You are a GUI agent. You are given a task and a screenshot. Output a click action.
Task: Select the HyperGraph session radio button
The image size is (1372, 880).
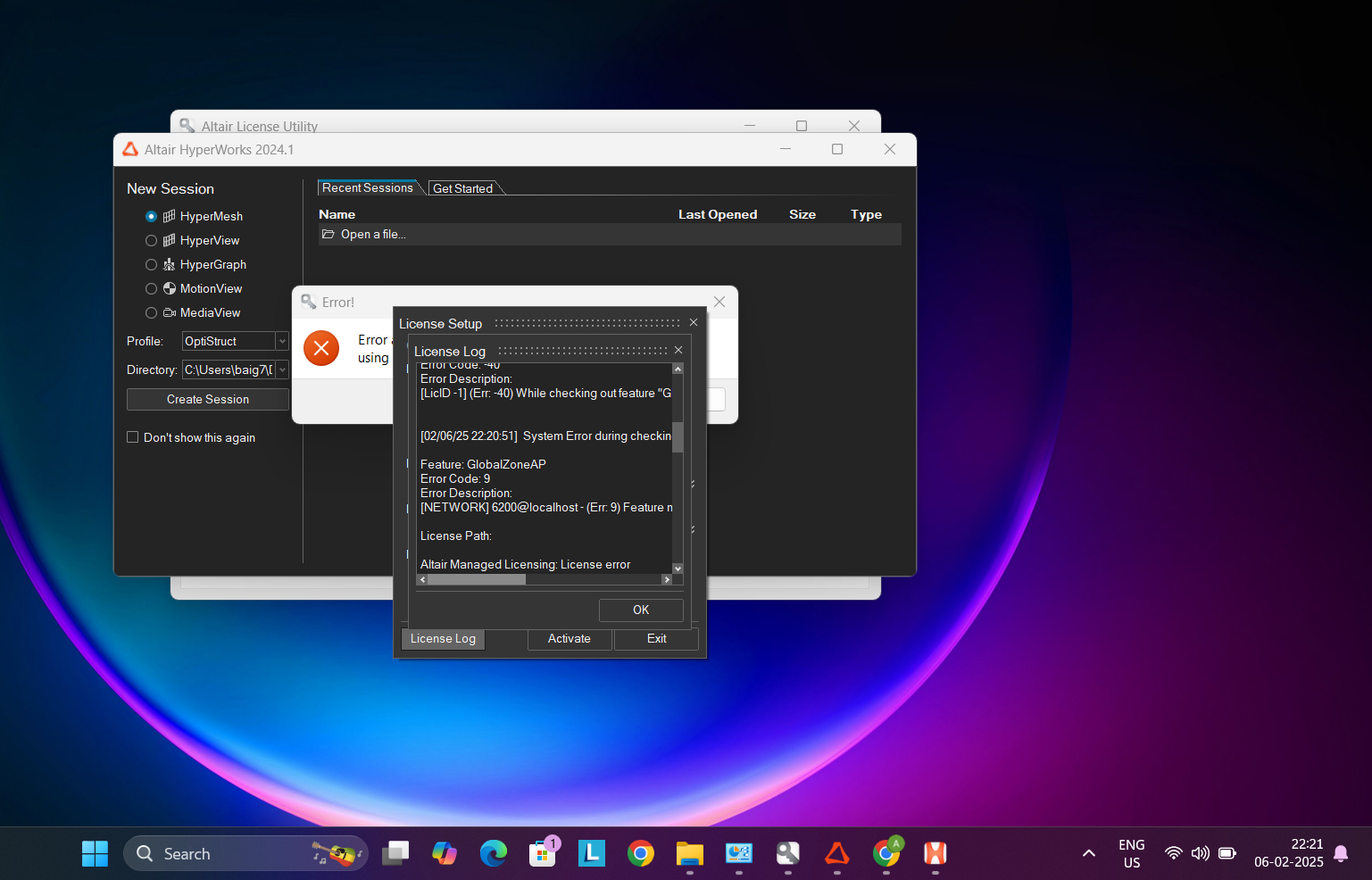click(151, 265)
